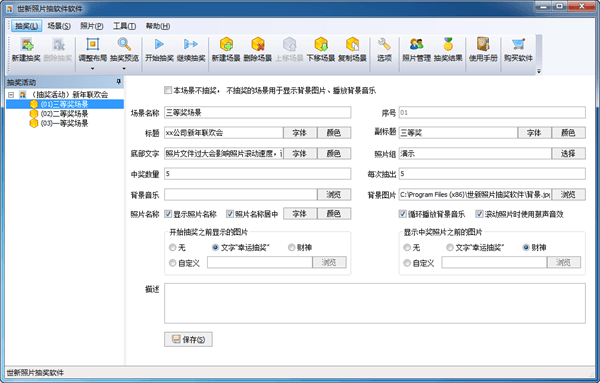600x383 pixels.
Task: View 抽奖结果 medal icon
Action: click(x=448, y=50)
